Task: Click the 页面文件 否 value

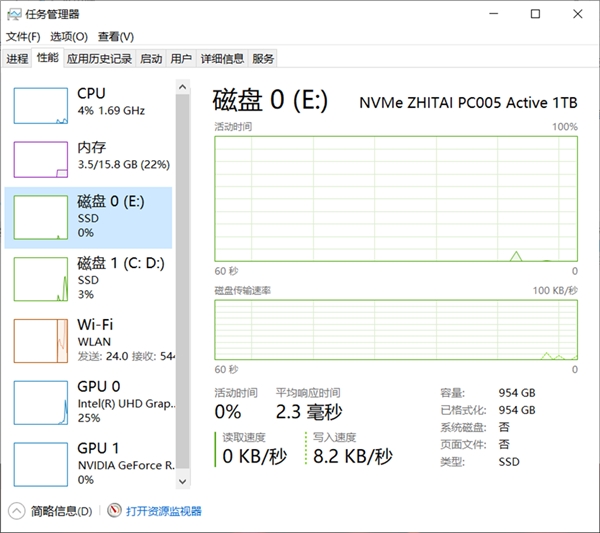Action: point(504,444)
